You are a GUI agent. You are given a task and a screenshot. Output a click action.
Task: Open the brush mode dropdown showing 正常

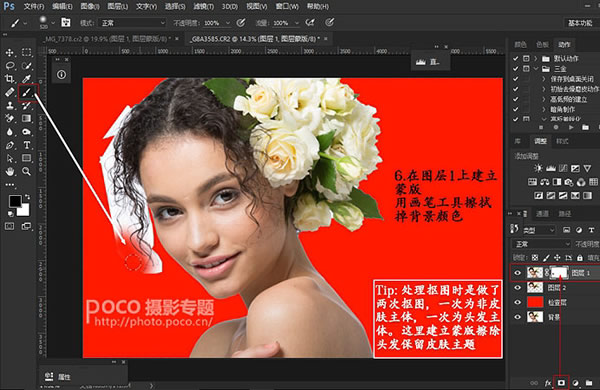(x=132, y=23)
